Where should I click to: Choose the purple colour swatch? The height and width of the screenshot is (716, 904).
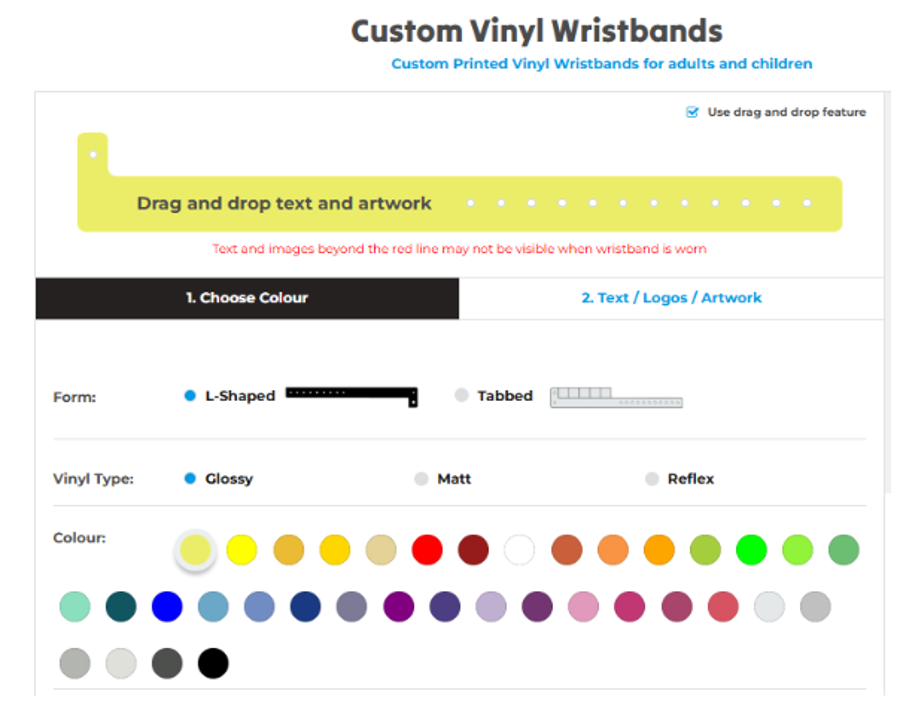click(x=398, y=607)
